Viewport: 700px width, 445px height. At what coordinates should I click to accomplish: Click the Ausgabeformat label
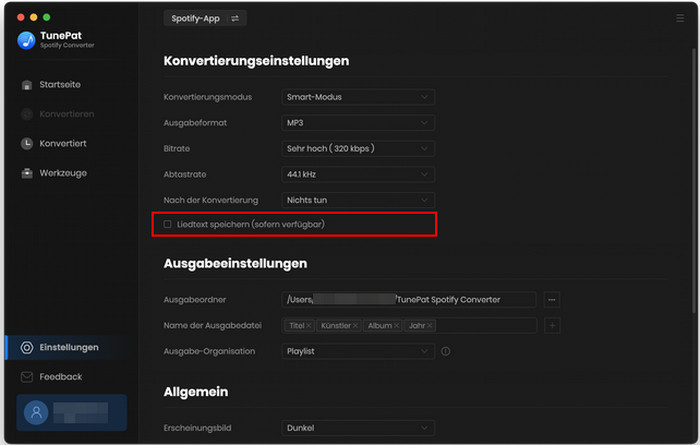pos(195,123)
